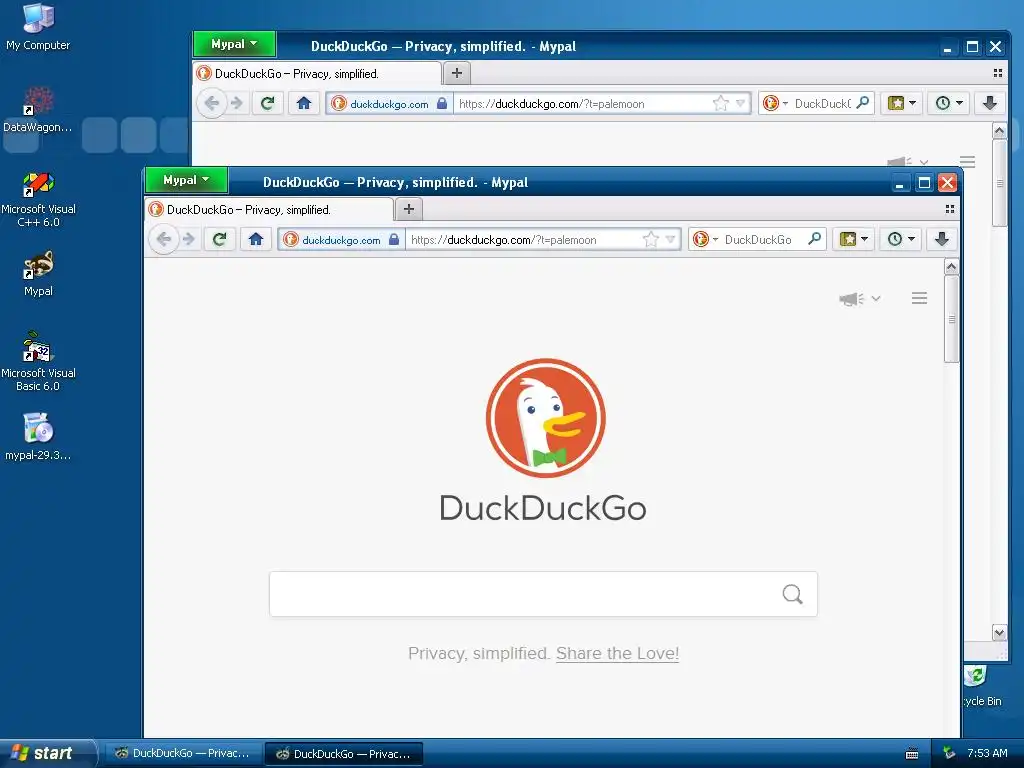Select mypal-29.3 installer desktop icon

pos(38,437)
